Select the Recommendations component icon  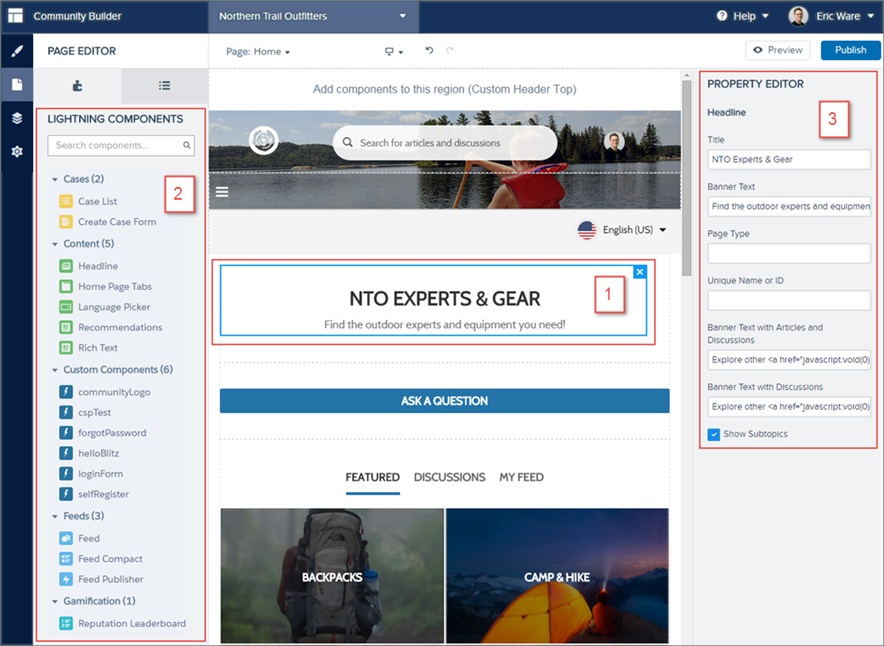[66, 327]
